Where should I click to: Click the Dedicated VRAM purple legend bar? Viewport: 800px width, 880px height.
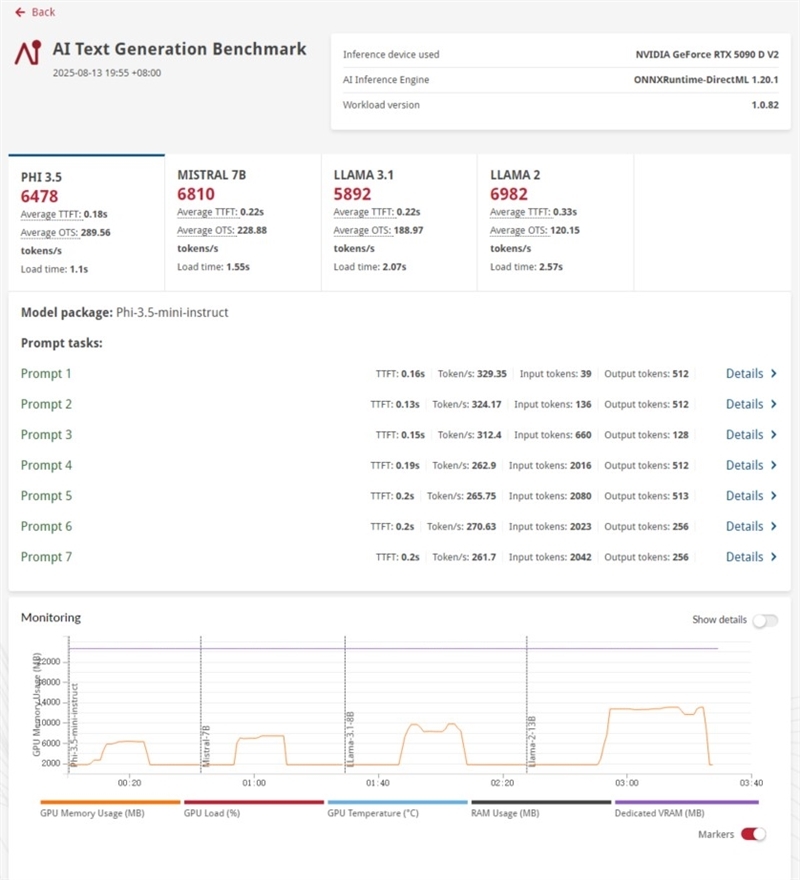coord(687,802)
